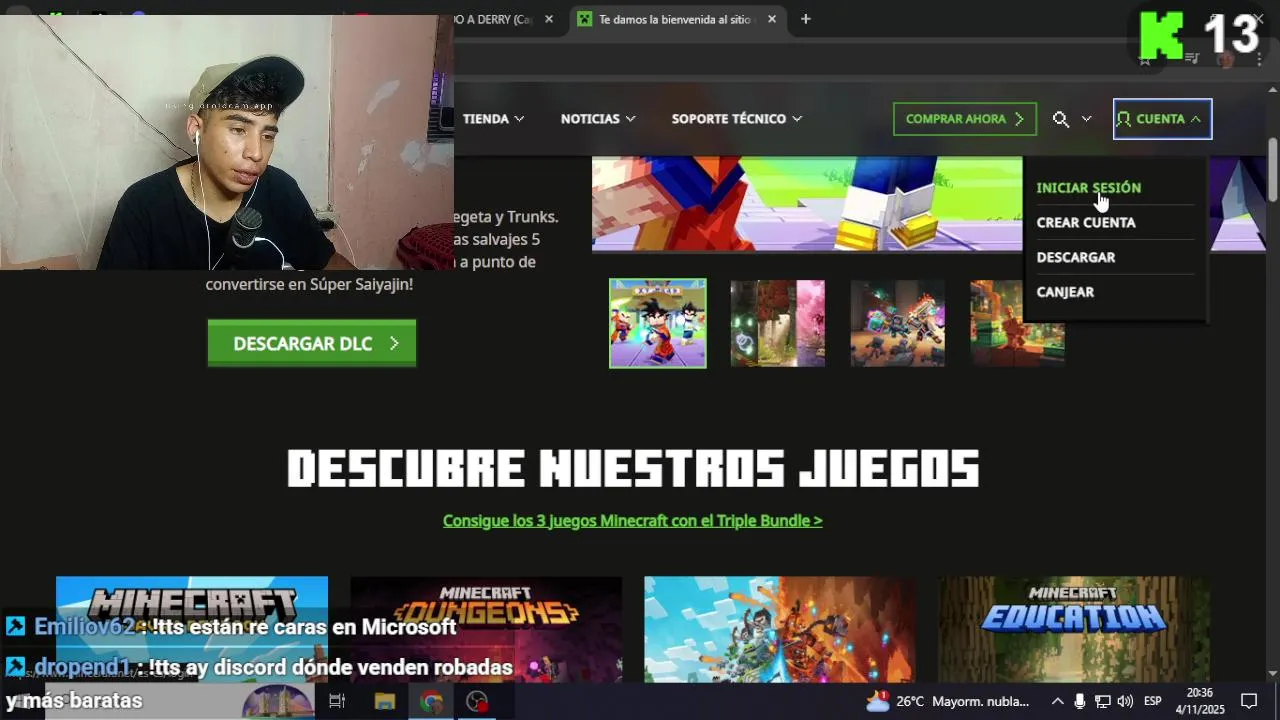Open the Minecraft Legends game card
The width and height of the screenshot is (1280, 720).
click(x=780, y=629)
